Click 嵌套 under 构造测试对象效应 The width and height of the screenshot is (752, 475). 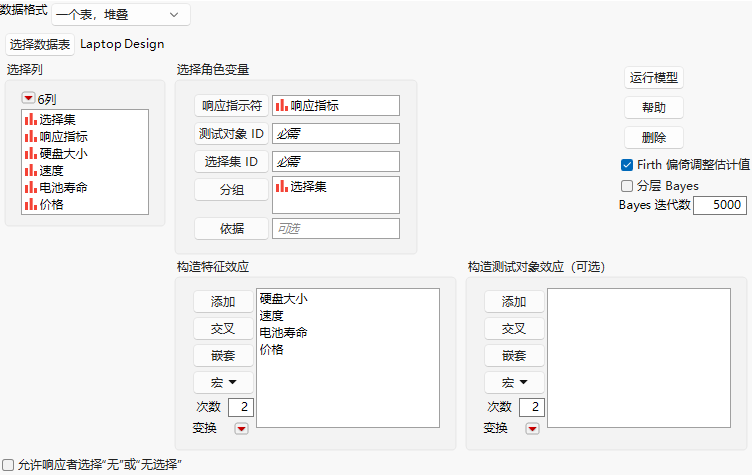514,356
